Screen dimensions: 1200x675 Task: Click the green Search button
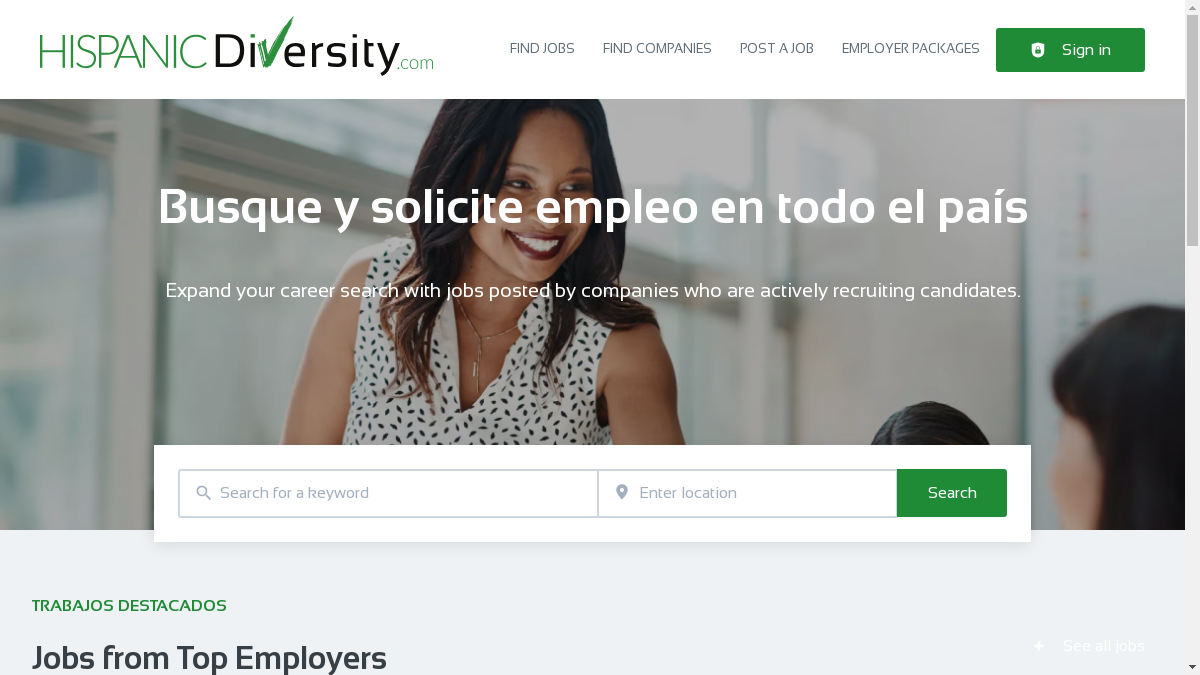pos(952,493)
